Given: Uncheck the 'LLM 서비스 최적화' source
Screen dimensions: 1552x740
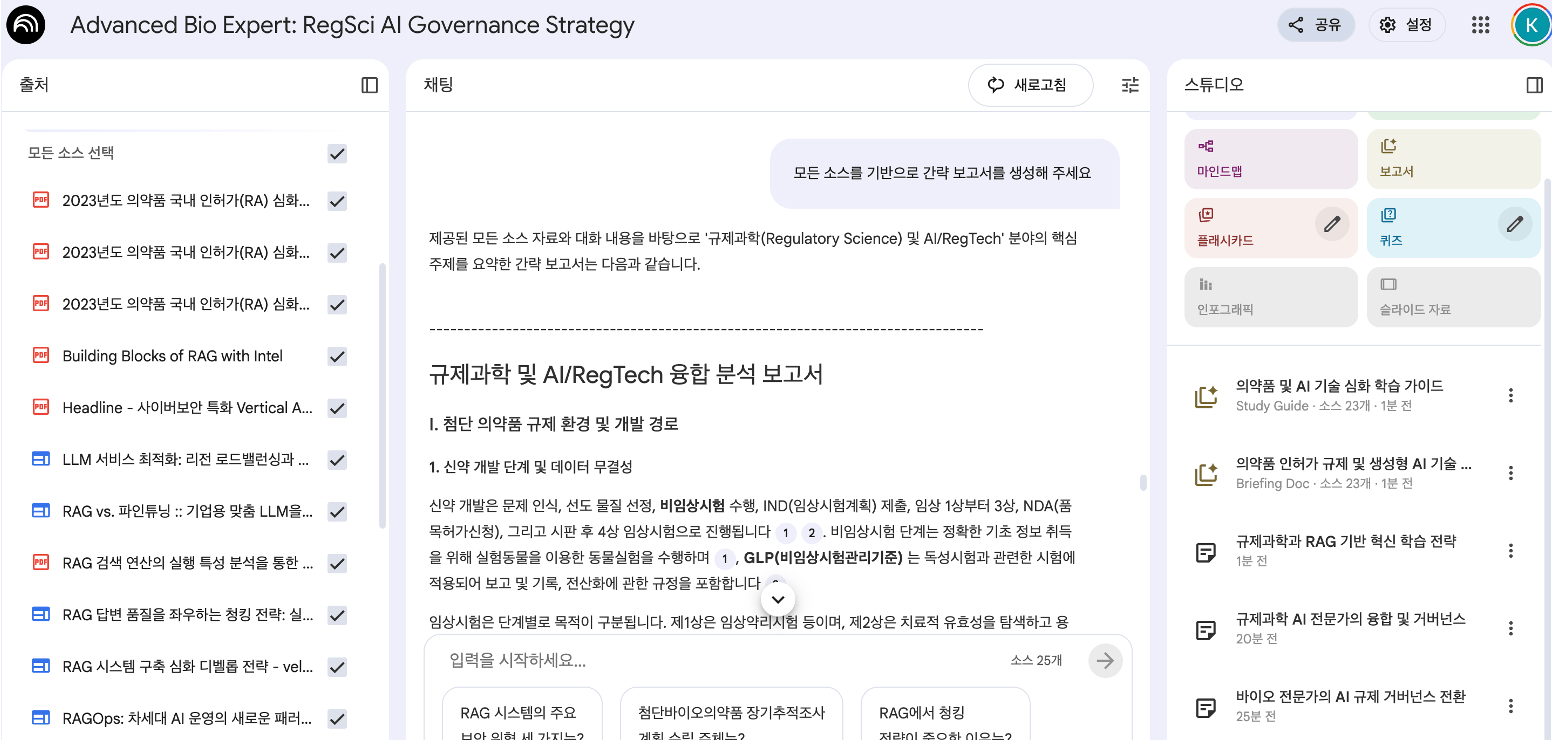Looking at the screenshot, I should click(337, 459).
